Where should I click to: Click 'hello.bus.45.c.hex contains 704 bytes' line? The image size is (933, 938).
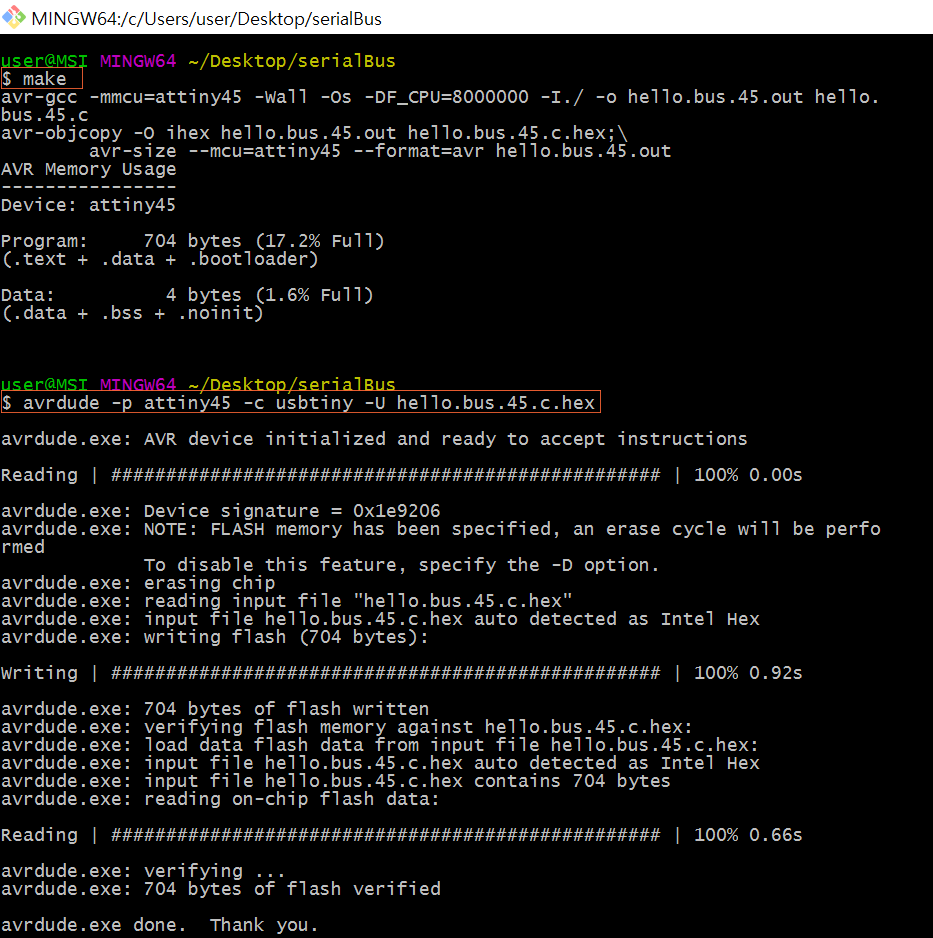click(336, 781)
